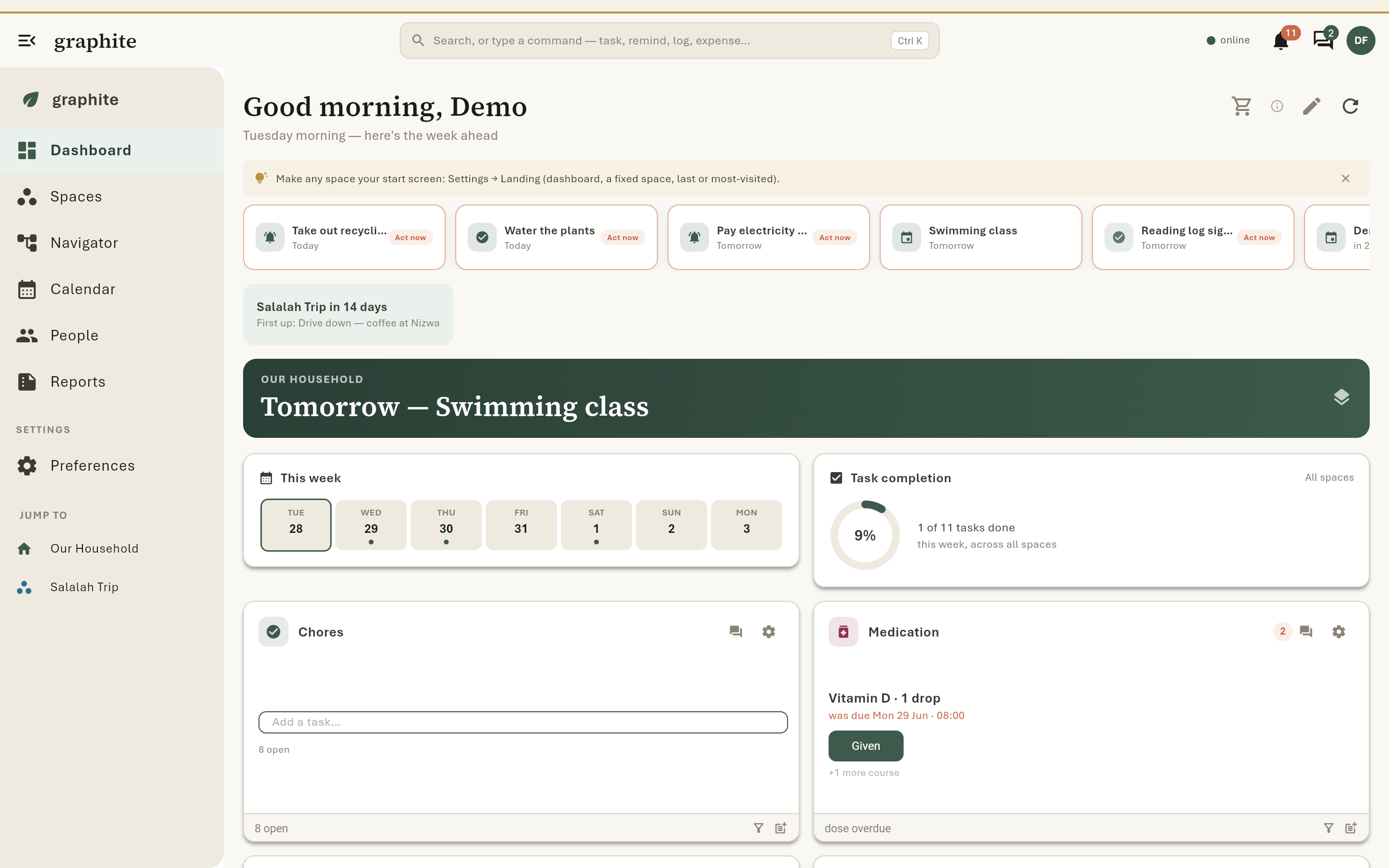Click the +1 more course text

pos(864,773)
